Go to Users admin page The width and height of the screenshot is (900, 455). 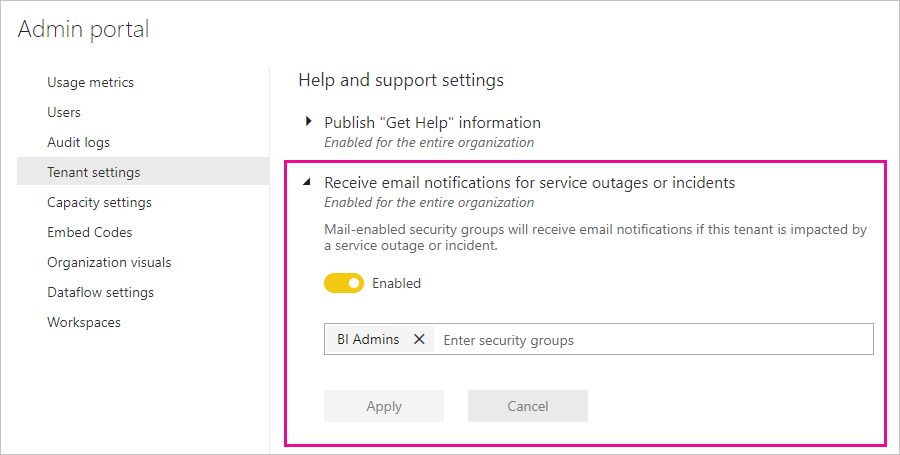tap(64, 112)
